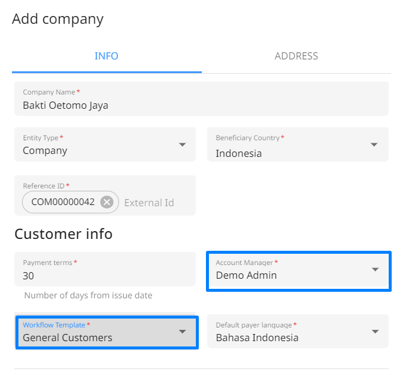Screen dimensions: 400x375
Task: Click the 'Customer info' heading
Action: coord(63,234)
